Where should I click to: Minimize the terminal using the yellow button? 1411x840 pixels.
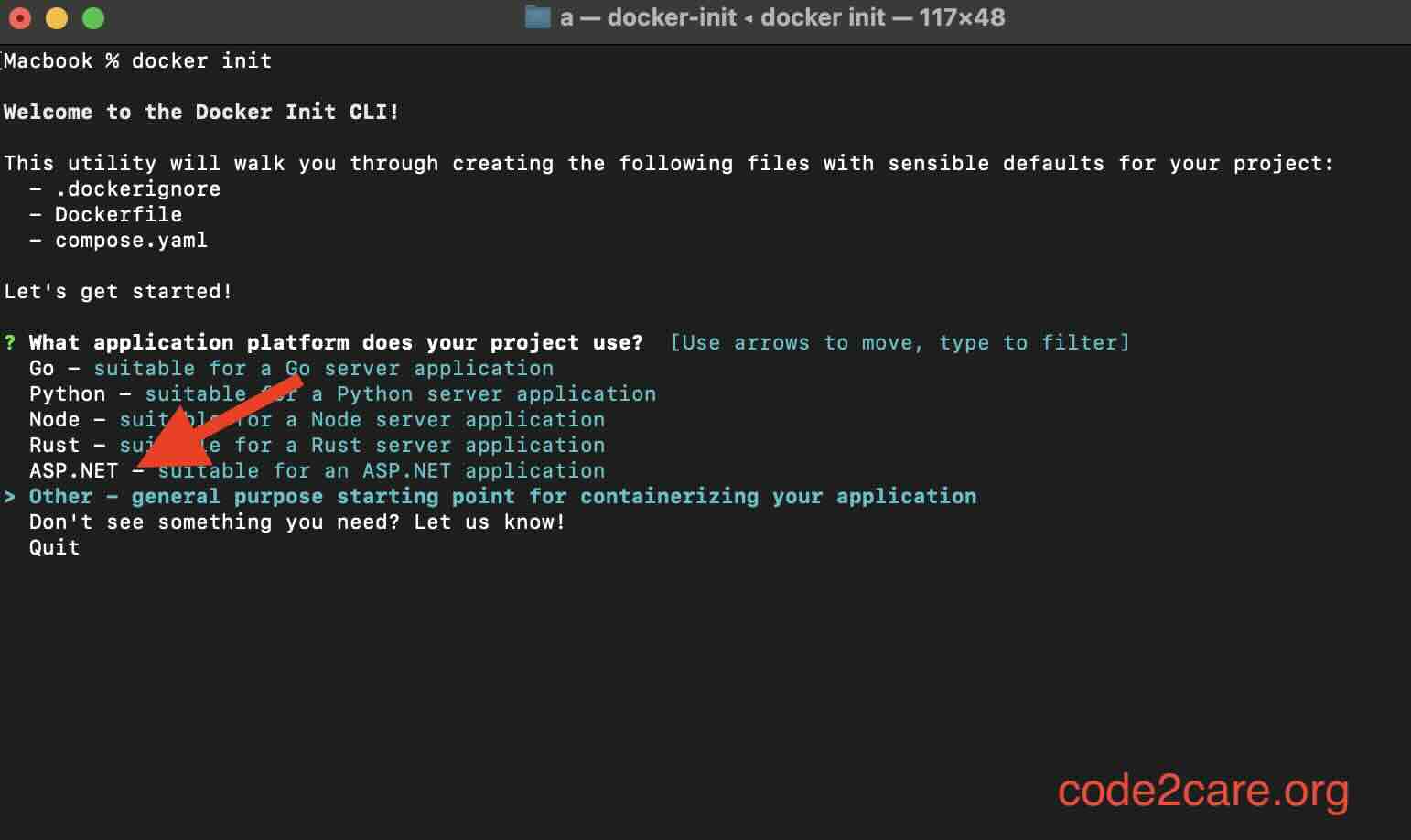coord(57,17)
